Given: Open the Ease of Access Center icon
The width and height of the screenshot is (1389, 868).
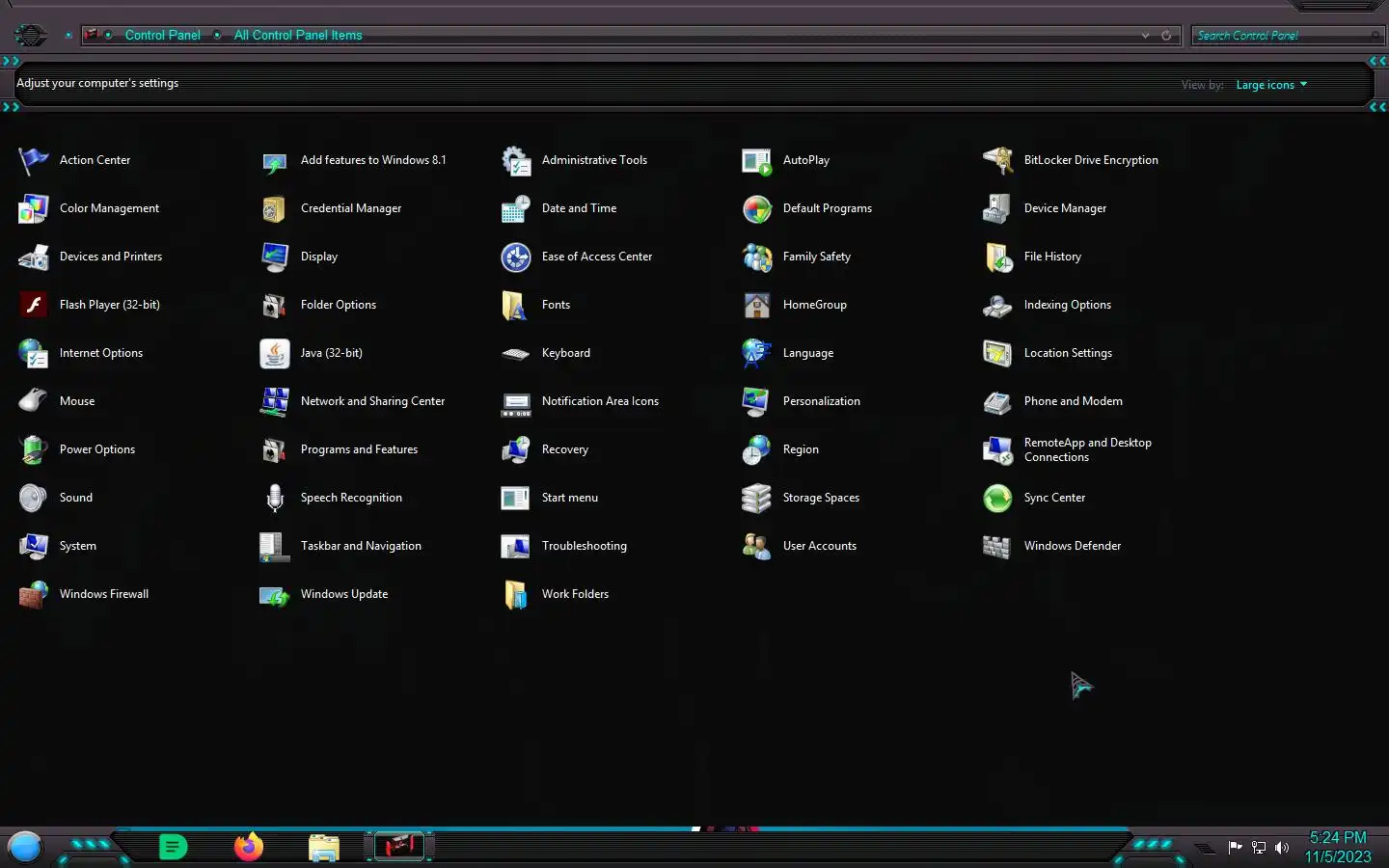Looking at the screenshot, I should [x=516, y=257].
